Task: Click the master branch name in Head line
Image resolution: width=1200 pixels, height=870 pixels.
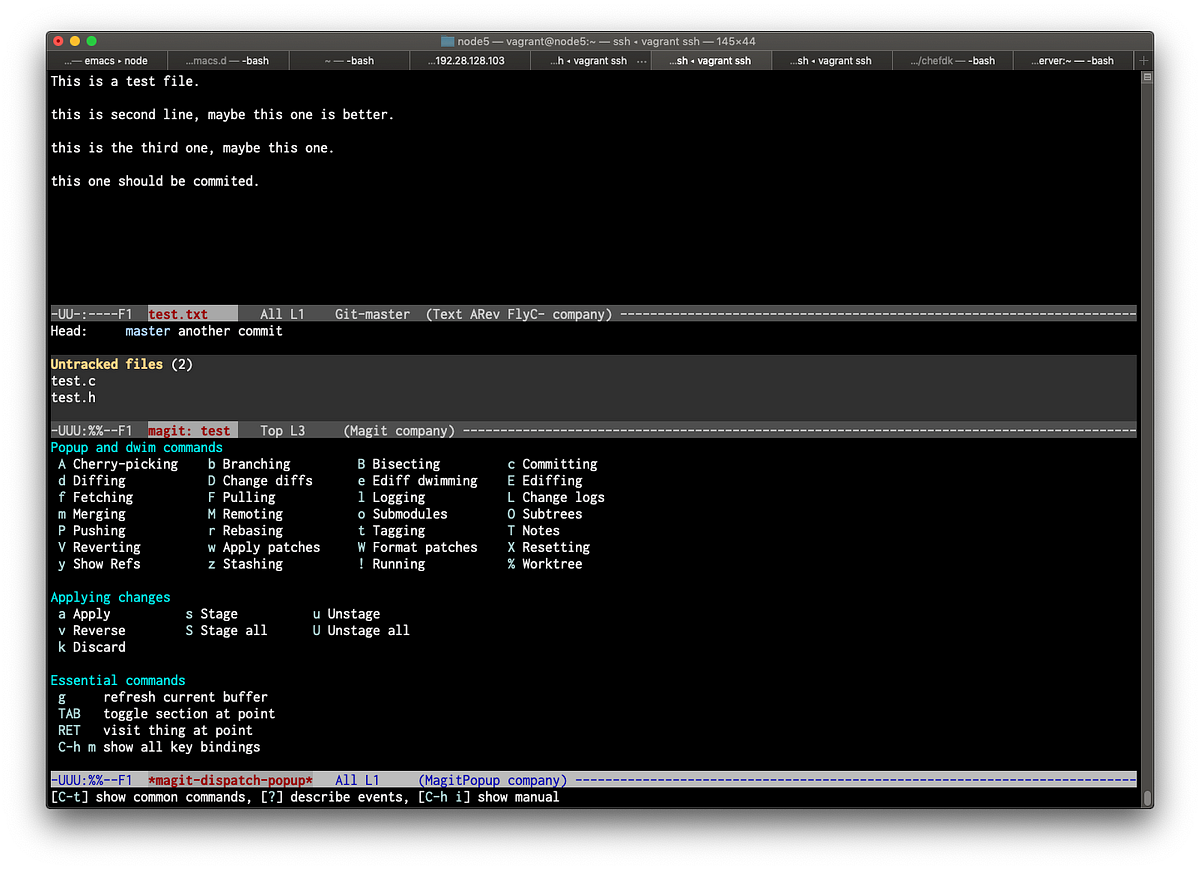Action: pyautogui.click(x=147, y=330)
